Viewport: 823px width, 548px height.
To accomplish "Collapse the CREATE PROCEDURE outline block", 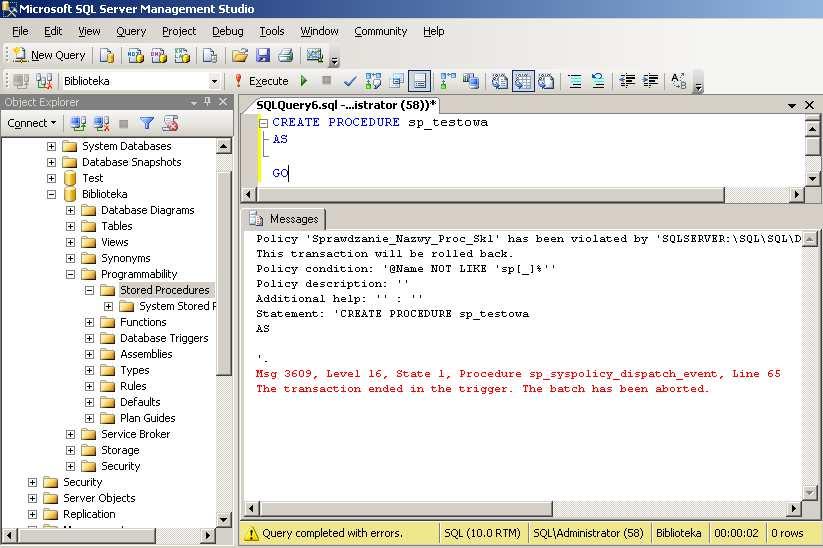I will point(263,123).
